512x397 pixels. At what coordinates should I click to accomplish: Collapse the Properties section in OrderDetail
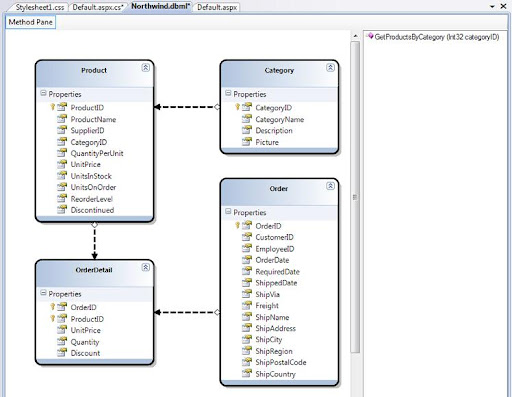[43, 293]
